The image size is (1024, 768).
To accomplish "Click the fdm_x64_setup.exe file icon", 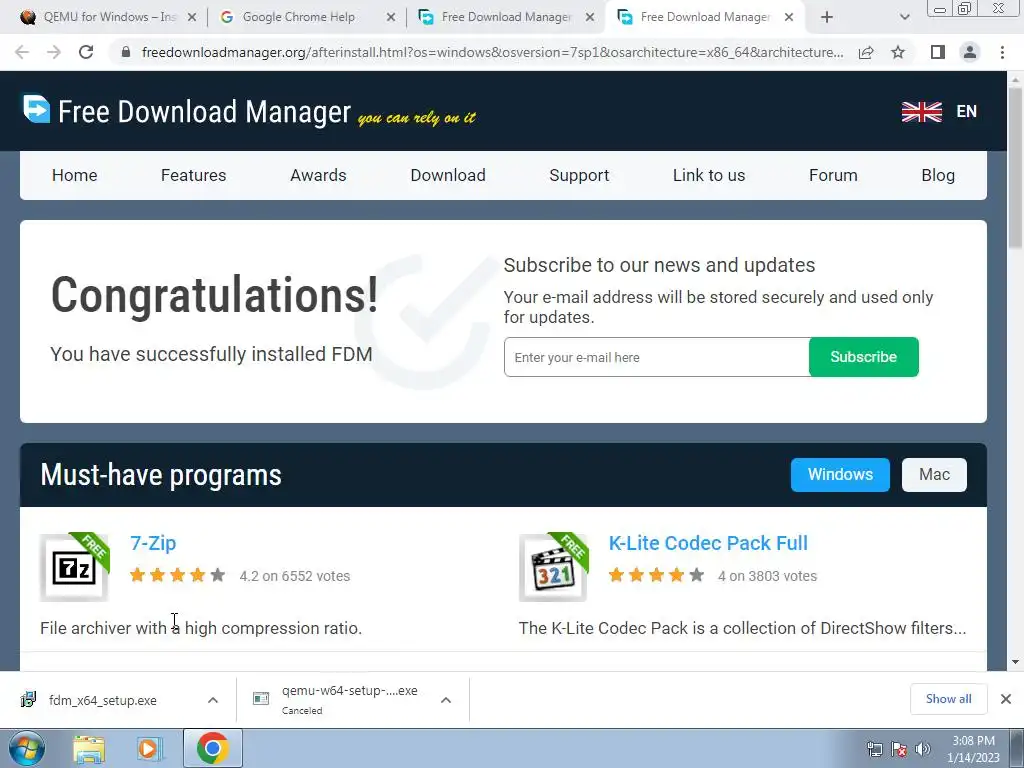I will pyautogui.click(x=29, y=699).
